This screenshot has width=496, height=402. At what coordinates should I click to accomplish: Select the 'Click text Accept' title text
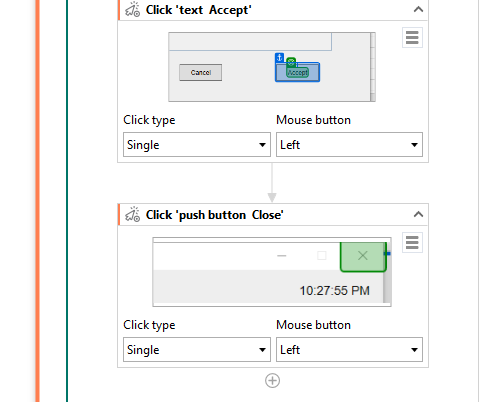tap(199, 10)
